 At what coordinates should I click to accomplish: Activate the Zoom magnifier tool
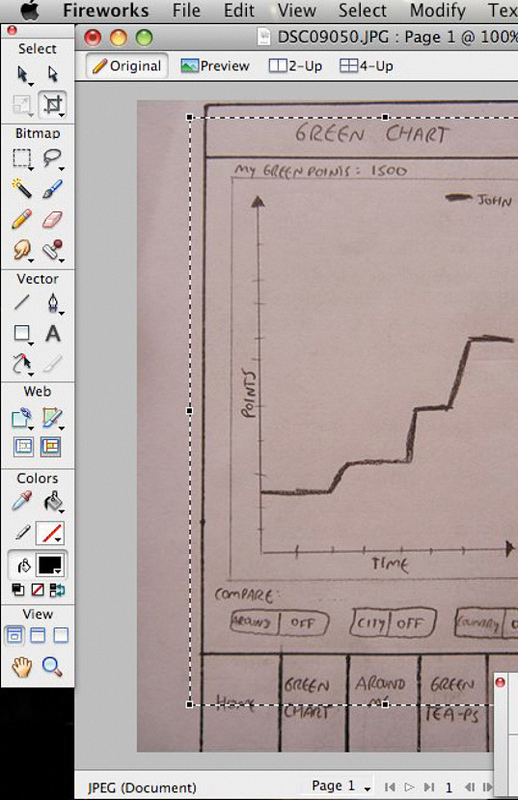point(52,666)
